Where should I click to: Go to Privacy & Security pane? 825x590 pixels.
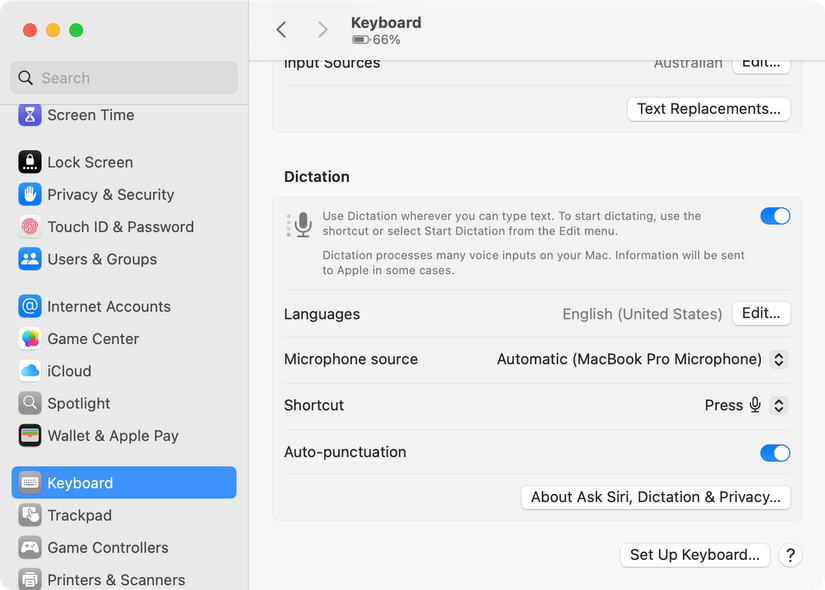point(124,194)
